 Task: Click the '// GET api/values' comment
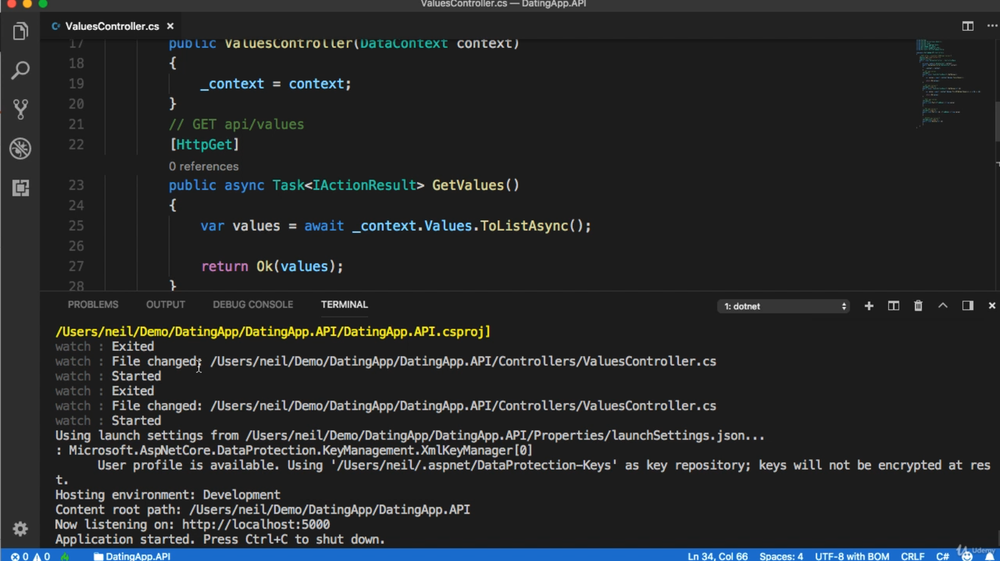pos(237,124)
